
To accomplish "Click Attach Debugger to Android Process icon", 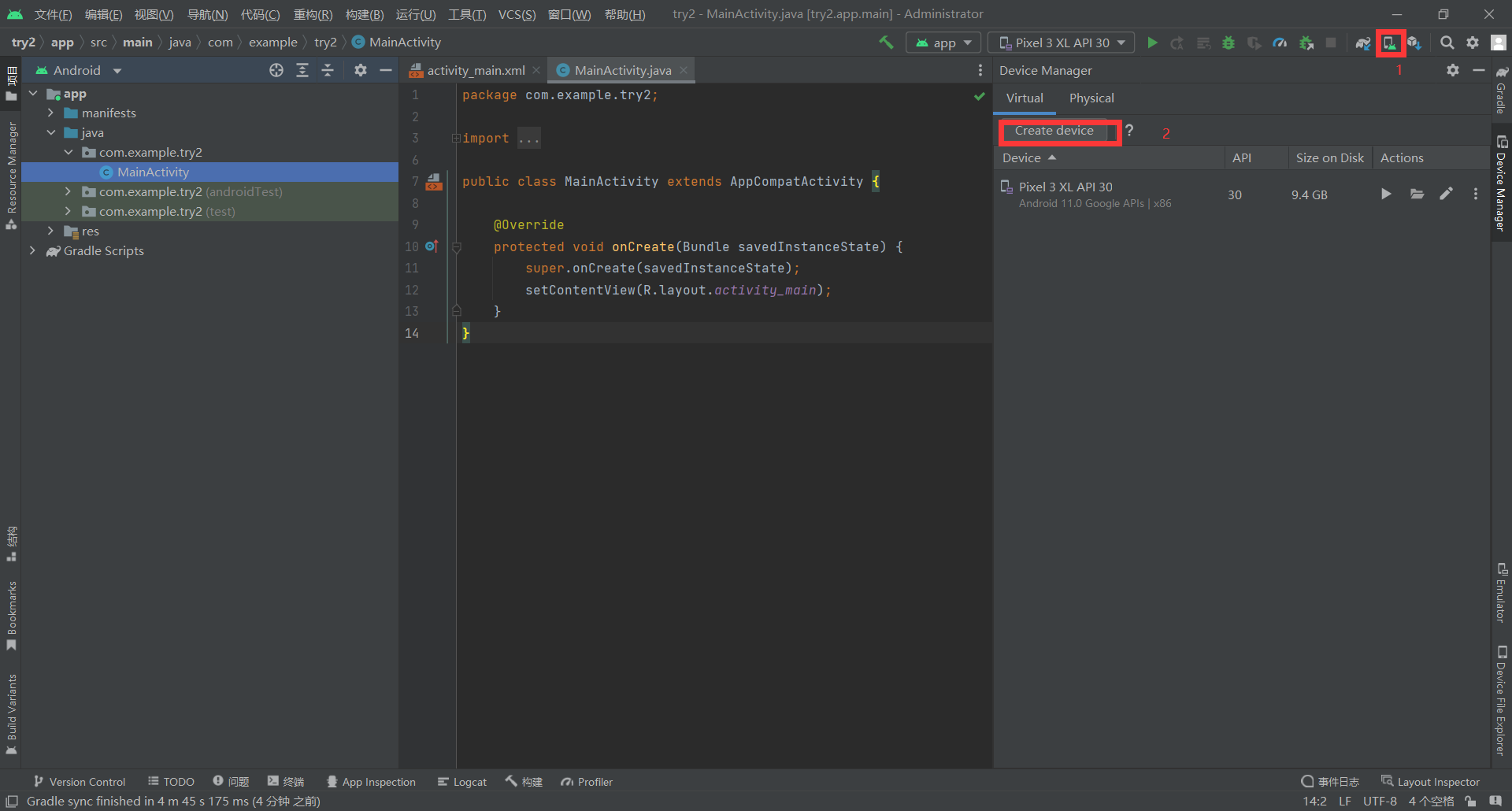I will (1306, 43).
